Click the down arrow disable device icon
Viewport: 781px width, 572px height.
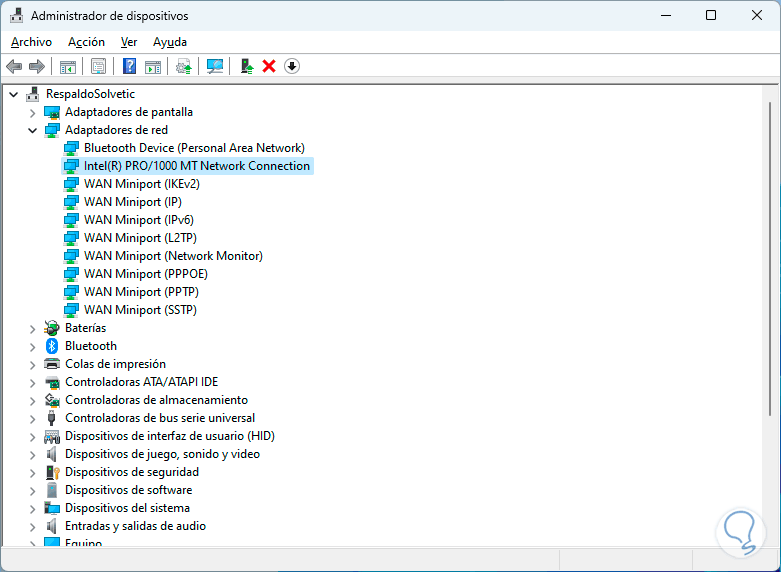pos(292,66)
